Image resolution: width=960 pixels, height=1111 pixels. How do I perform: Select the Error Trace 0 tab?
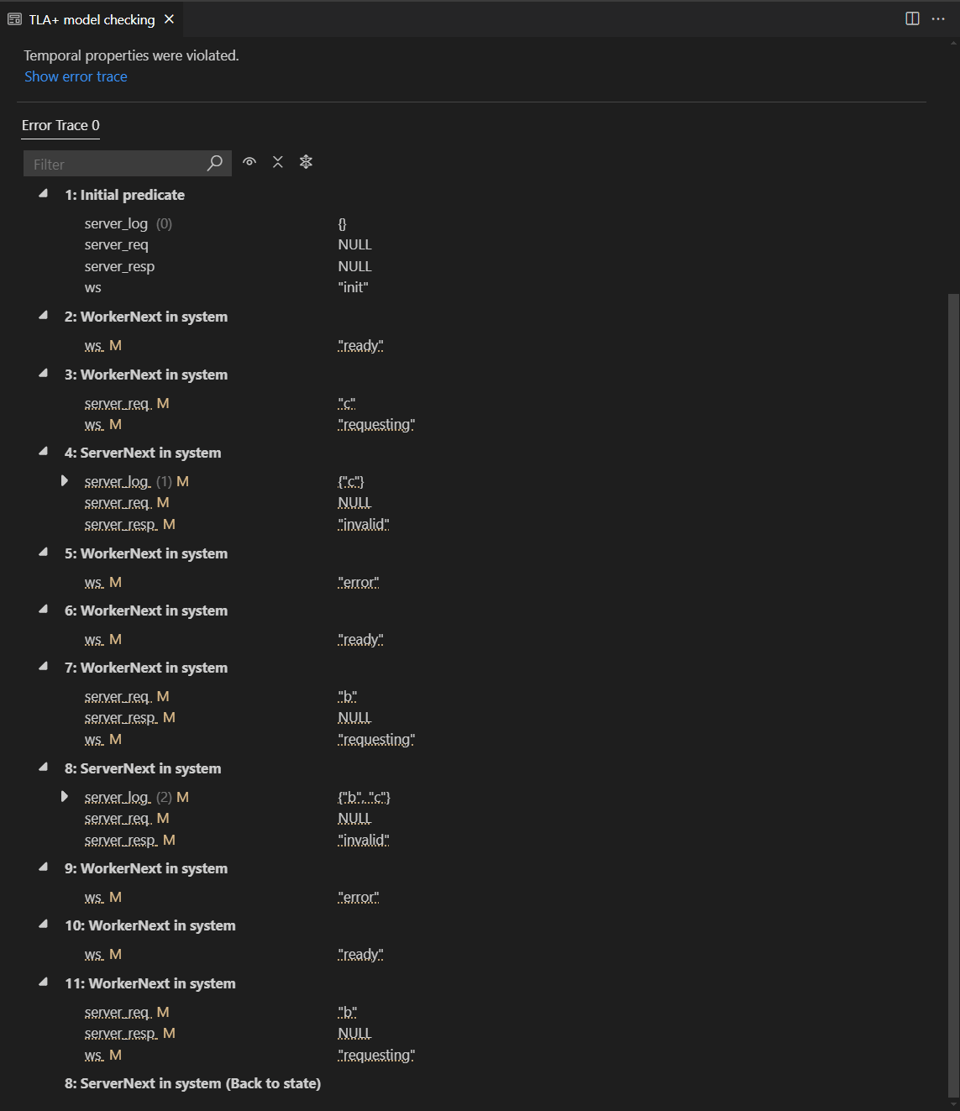(61, 125)
